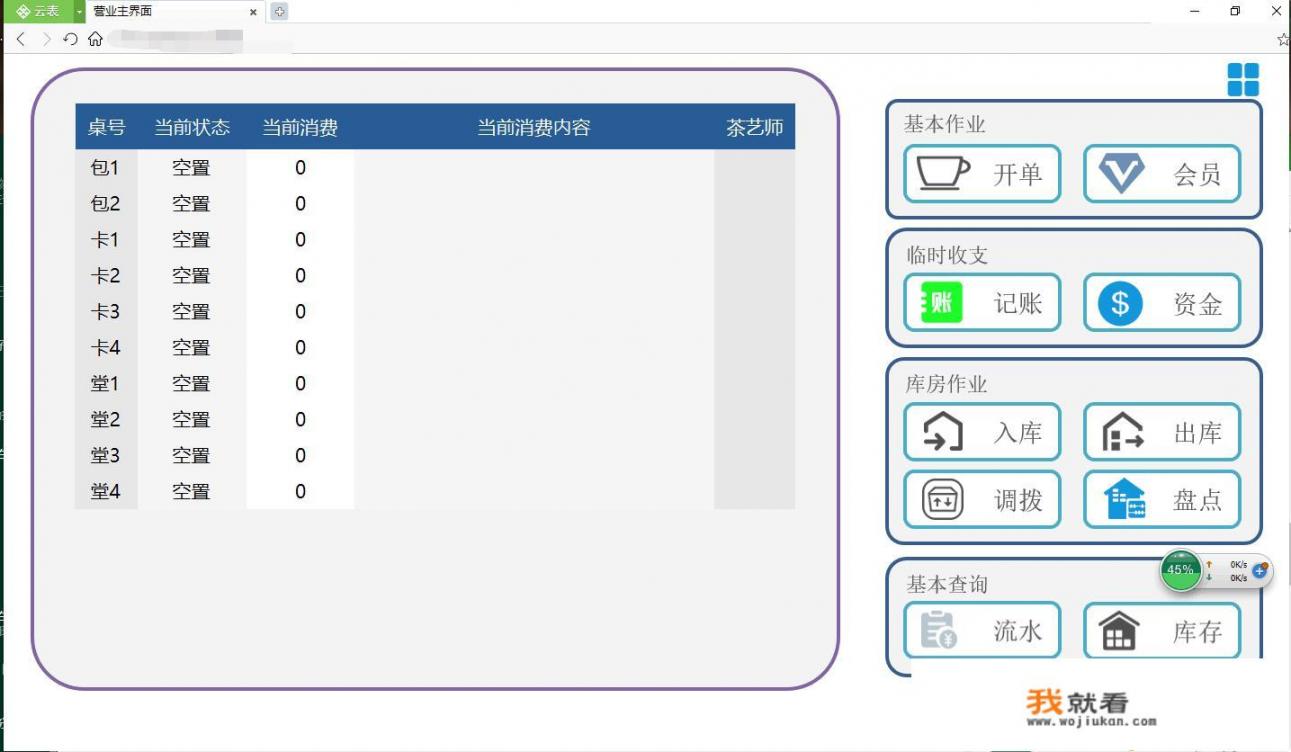This screenshot has width=1291, height=752.
Task: Click the 基本作业 section heading
Action: click(x=945, y=124)
